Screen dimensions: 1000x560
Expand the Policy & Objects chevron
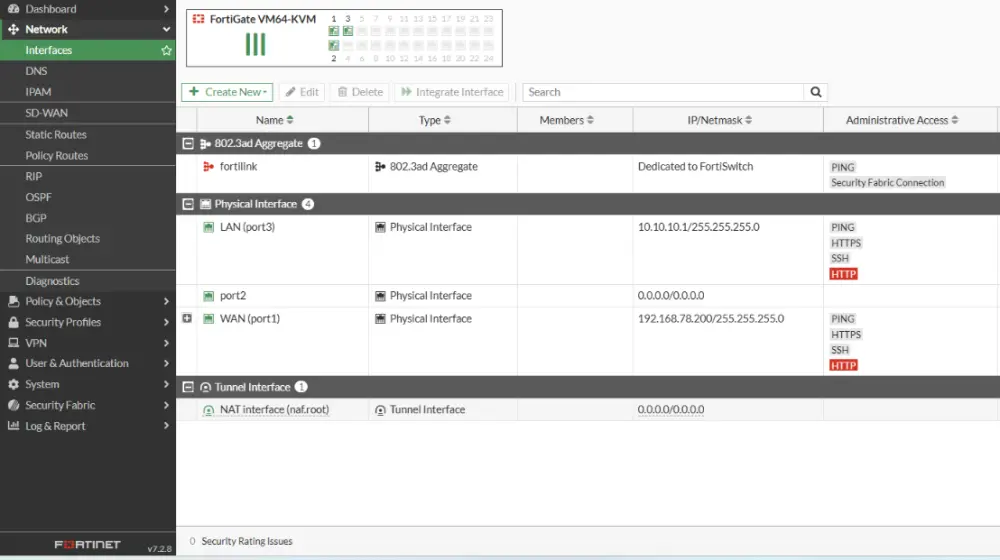[x=166, y=301]
